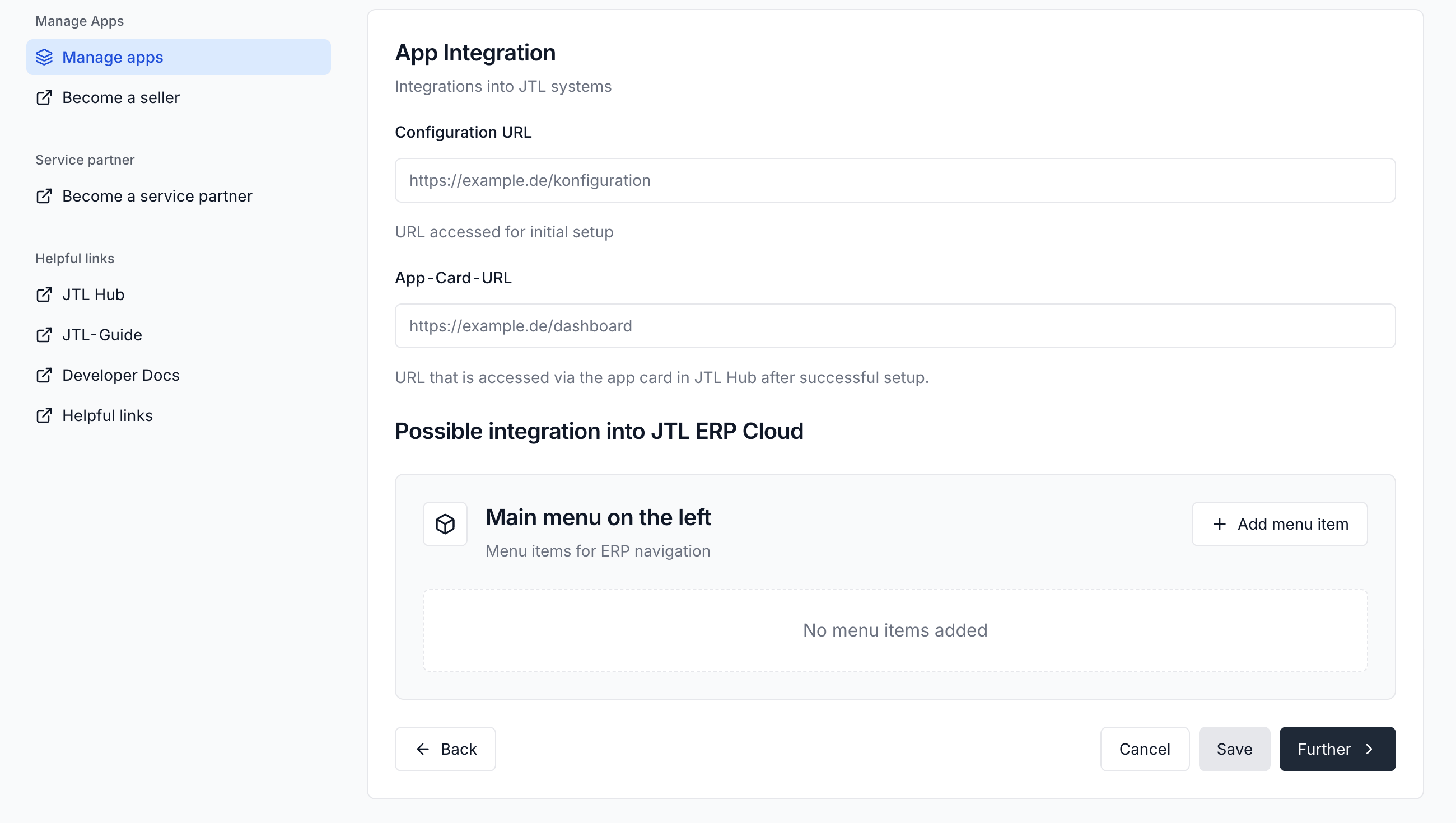Save the app integration settings
1456x823 pixels.
1234,749
